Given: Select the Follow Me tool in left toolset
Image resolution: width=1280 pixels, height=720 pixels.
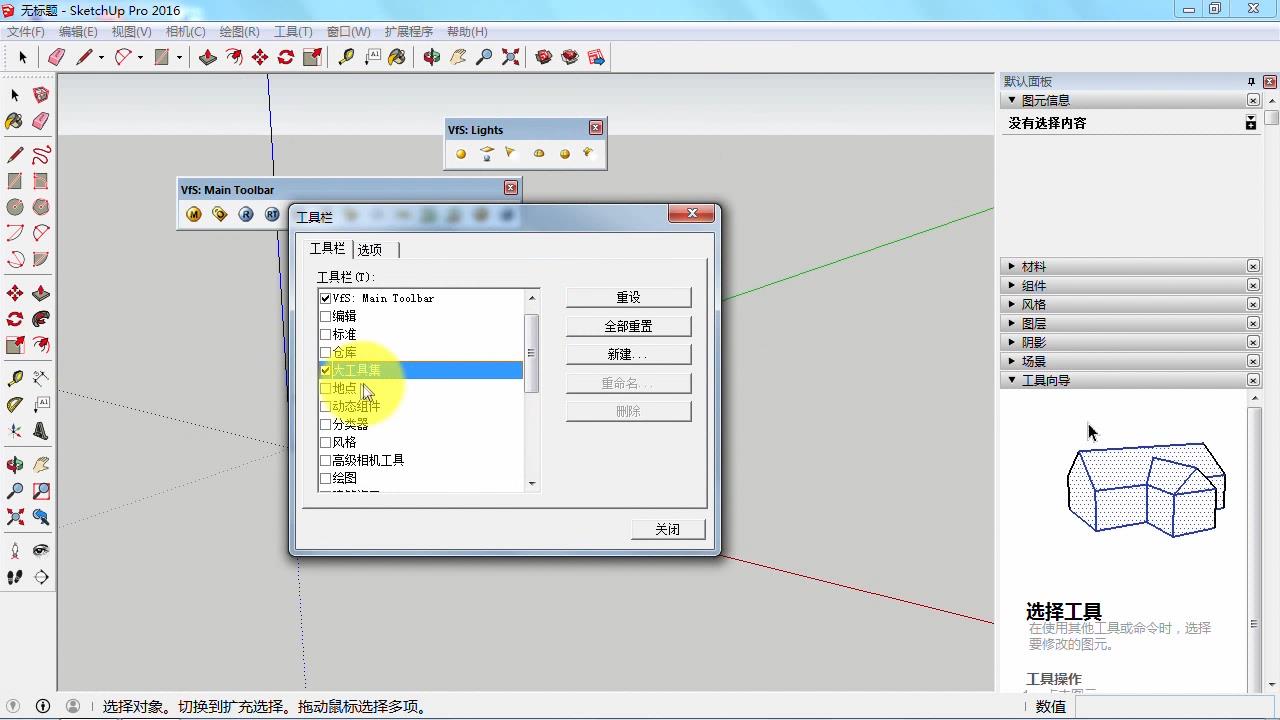Looking at the screenshot, I should (x=40, y=319).
